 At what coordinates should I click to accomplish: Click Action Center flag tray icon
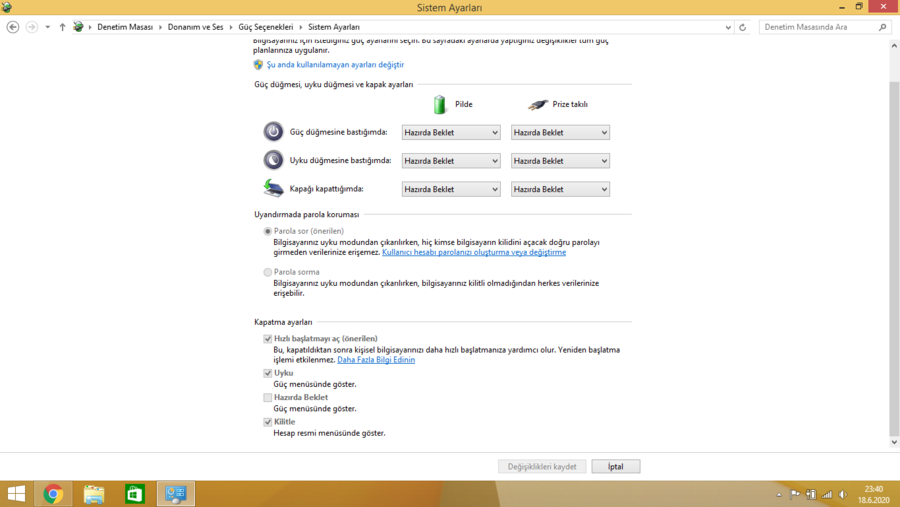tap(795, 494)
